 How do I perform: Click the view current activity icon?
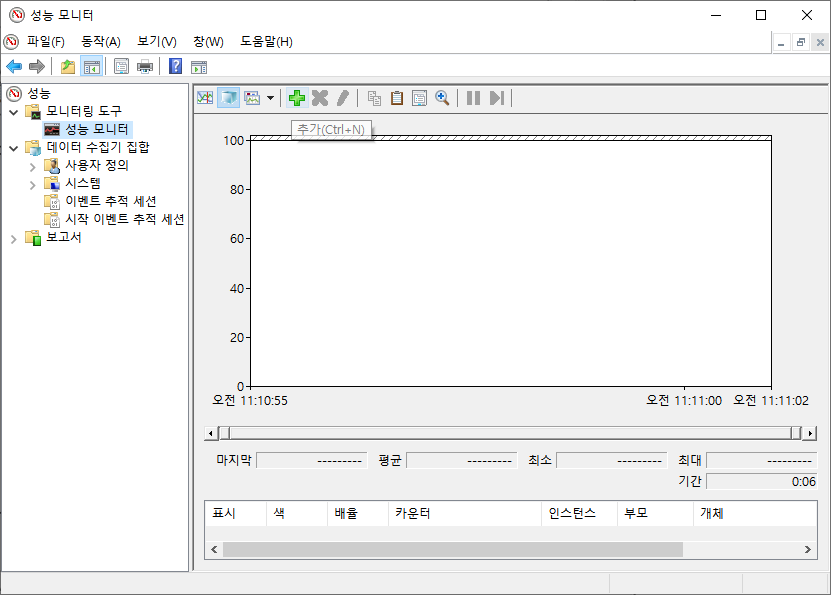click(205, 98)
